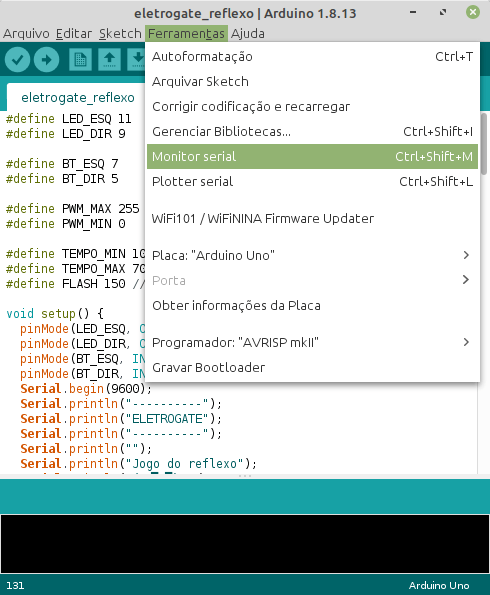Expand the Placa: "Arduino Uno" submenu

(x=312, y=255)
